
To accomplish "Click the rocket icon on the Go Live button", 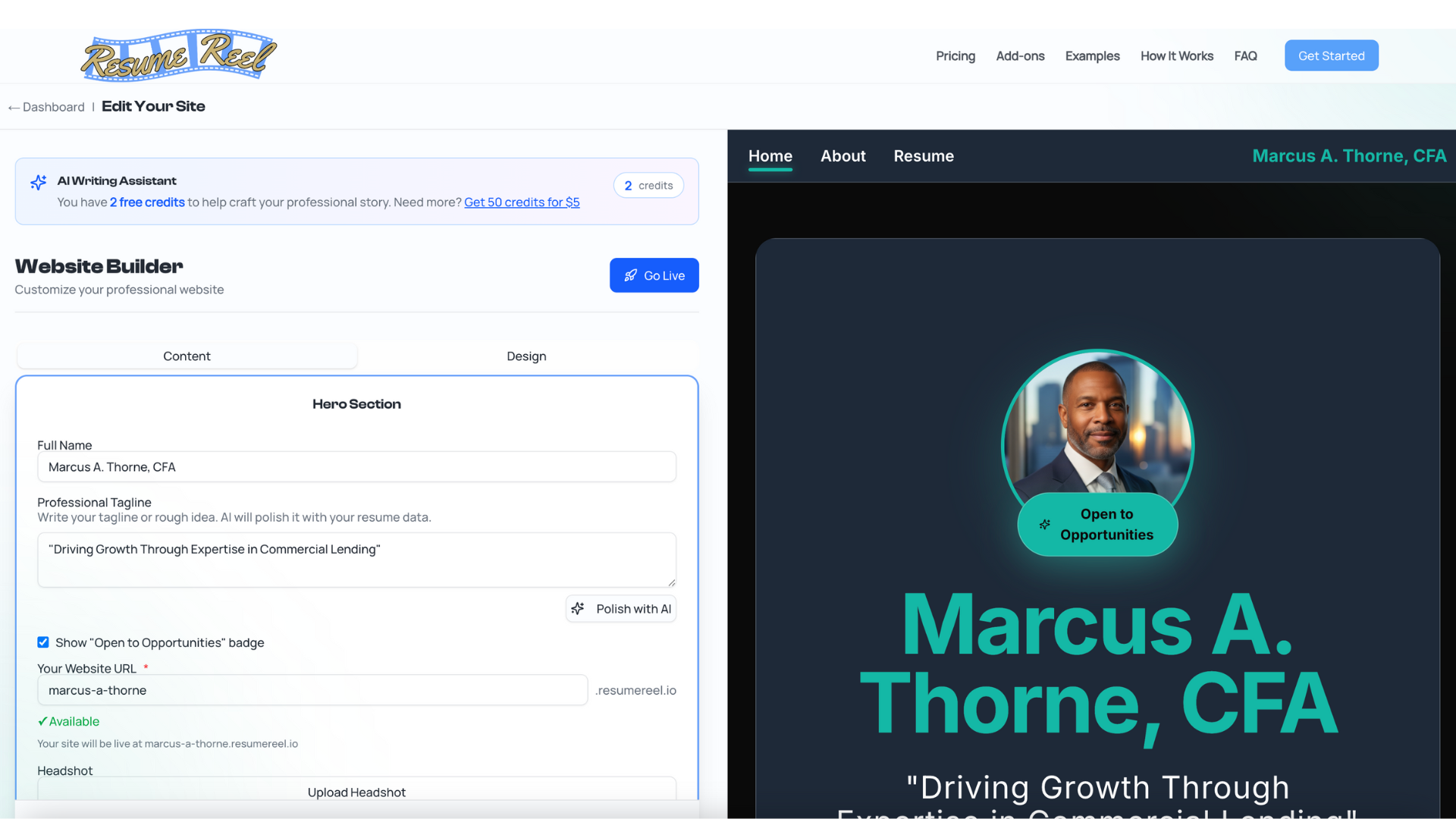I will (631, 275).
